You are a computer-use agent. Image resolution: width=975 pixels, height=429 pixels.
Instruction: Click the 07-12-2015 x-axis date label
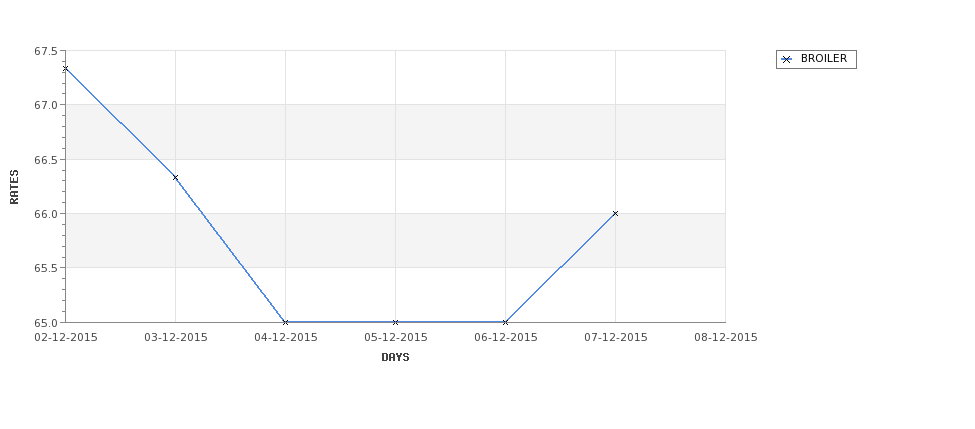tap(616, 338)
